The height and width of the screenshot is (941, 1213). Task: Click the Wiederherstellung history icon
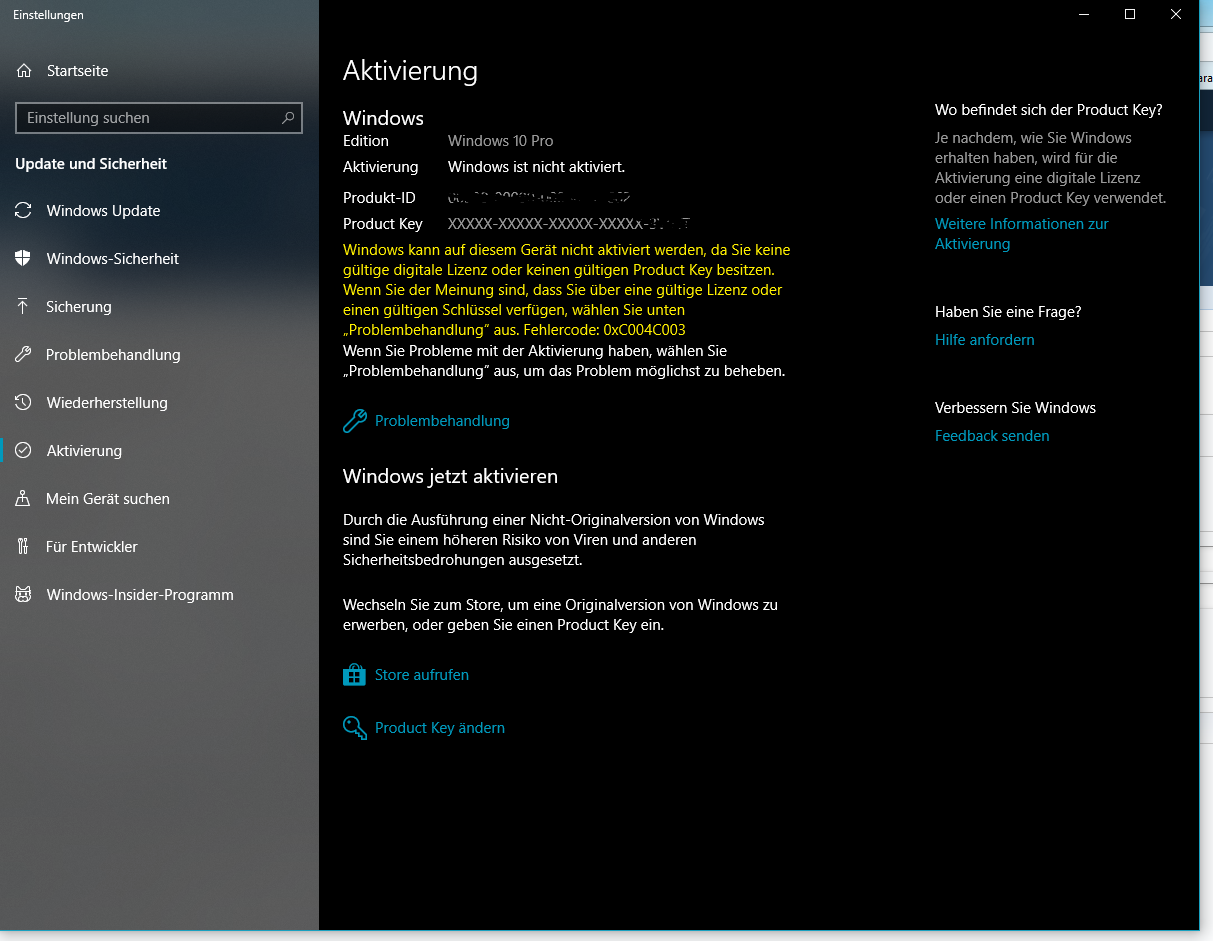23,403
